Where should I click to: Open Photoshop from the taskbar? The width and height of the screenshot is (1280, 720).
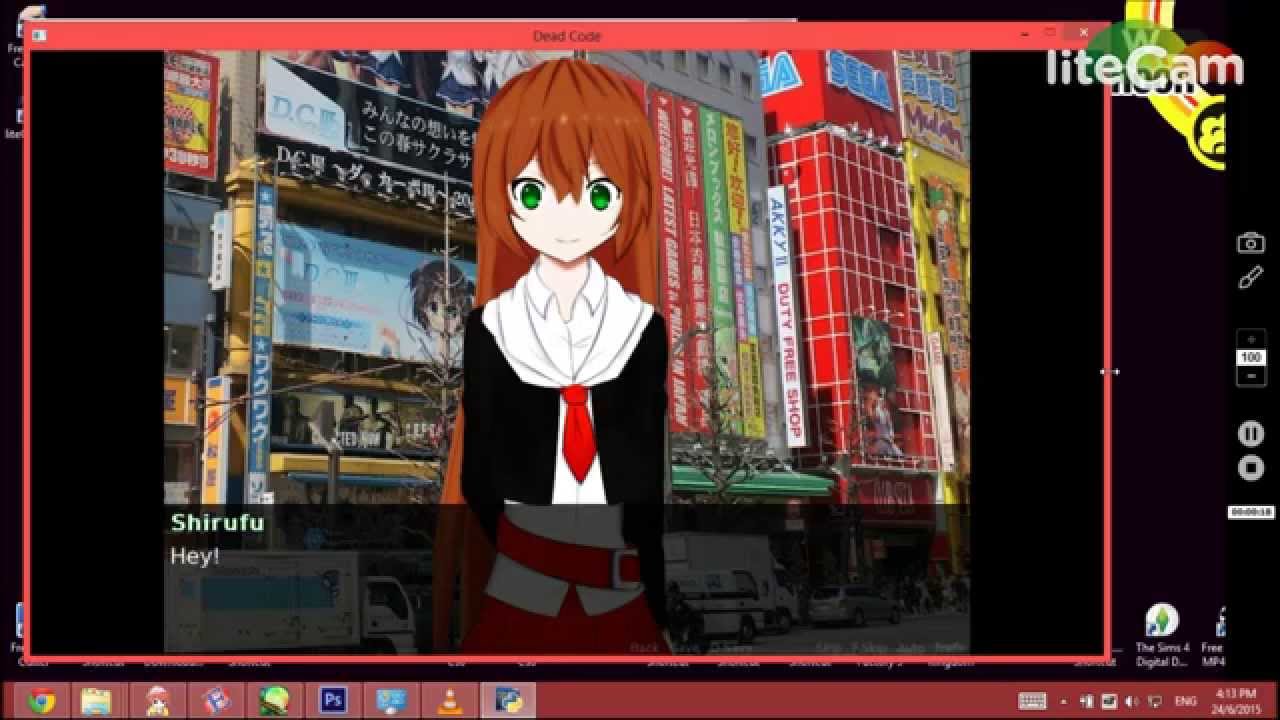pos(333,701)
